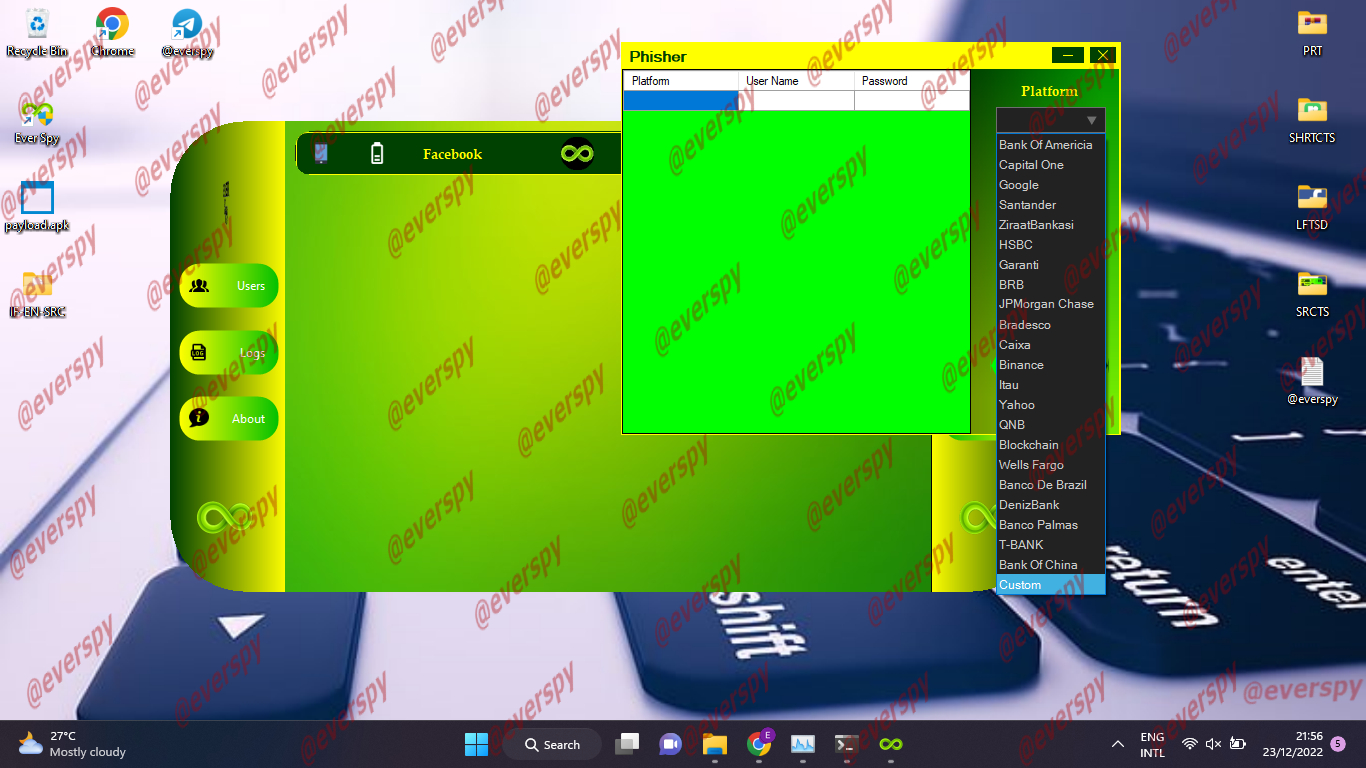Open the IF-EN-SRC folder on the desktop
This screenshot has height=768, width=1366.
(x=37, y=294)
